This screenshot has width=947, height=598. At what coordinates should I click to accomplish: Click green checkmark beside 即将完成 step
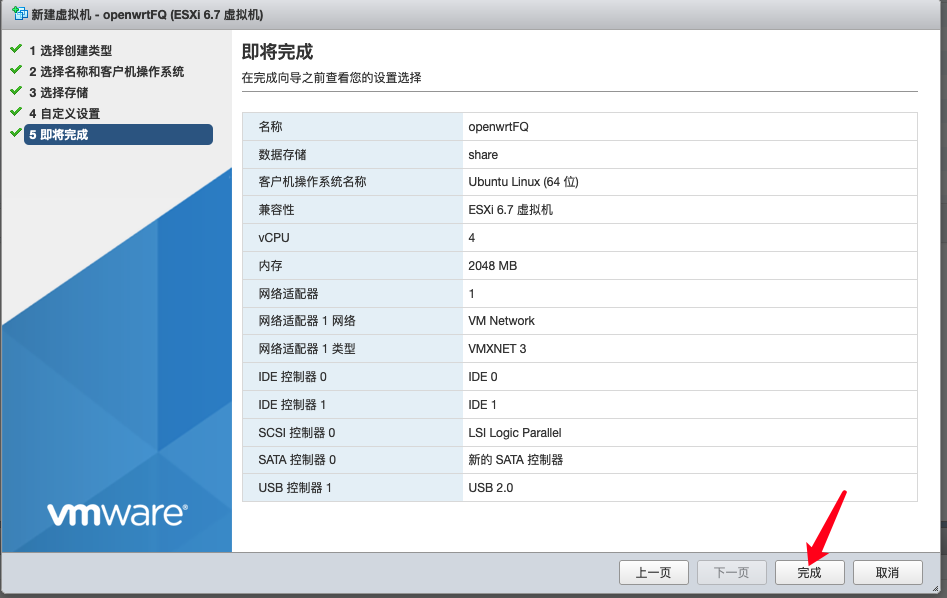(x=16, y=132)
